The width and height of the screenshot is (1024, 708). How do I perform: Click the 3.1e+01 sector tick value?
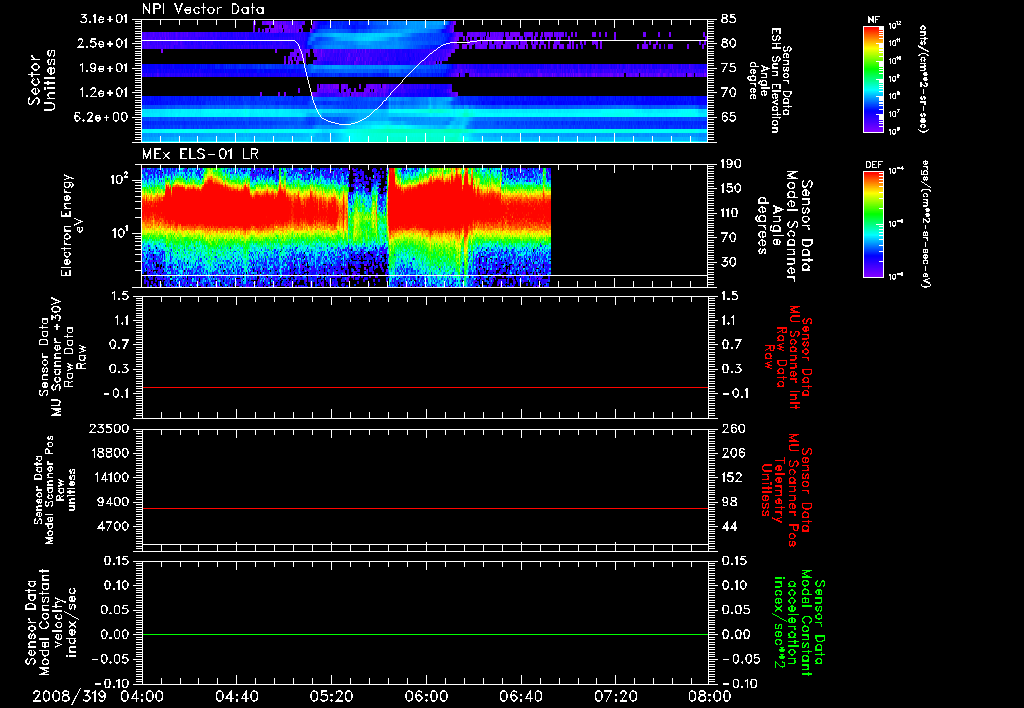(x=104, y=19)
